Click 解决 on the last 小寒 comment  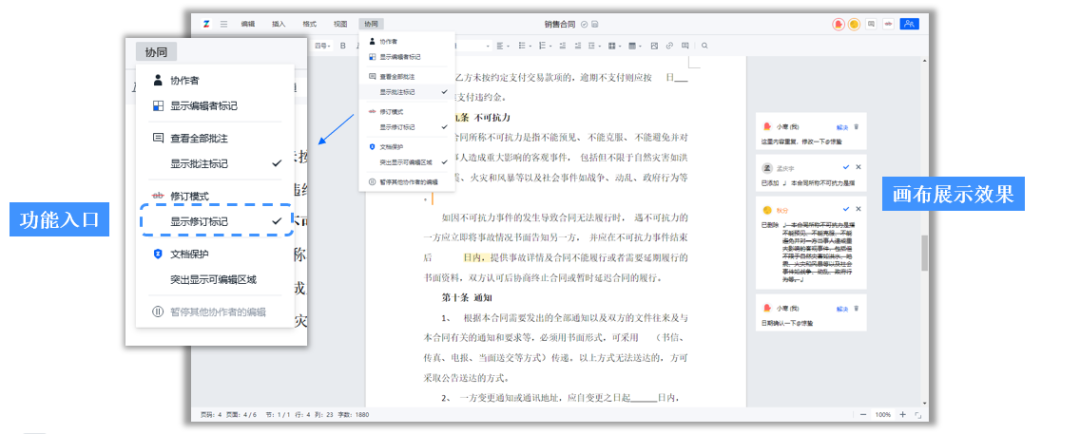click(x=842, y=308)
